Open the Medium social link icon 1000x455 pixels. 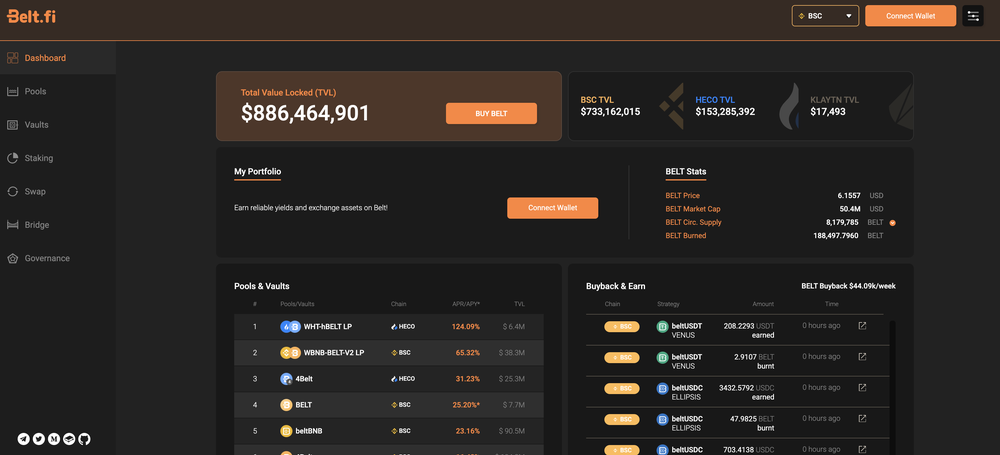[x=54, y=439]
